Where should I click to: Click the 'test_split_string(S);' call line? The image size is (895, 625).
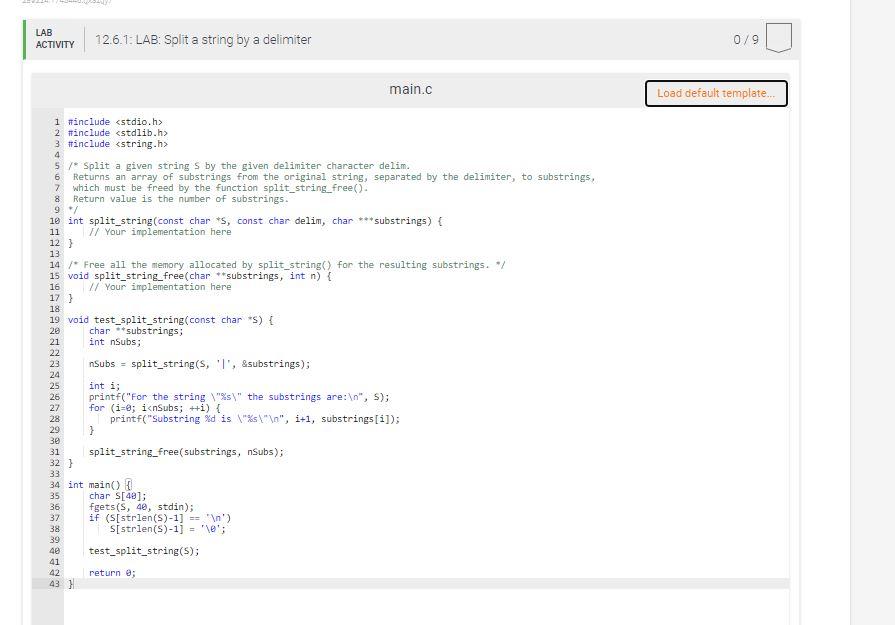pos(144,551)
